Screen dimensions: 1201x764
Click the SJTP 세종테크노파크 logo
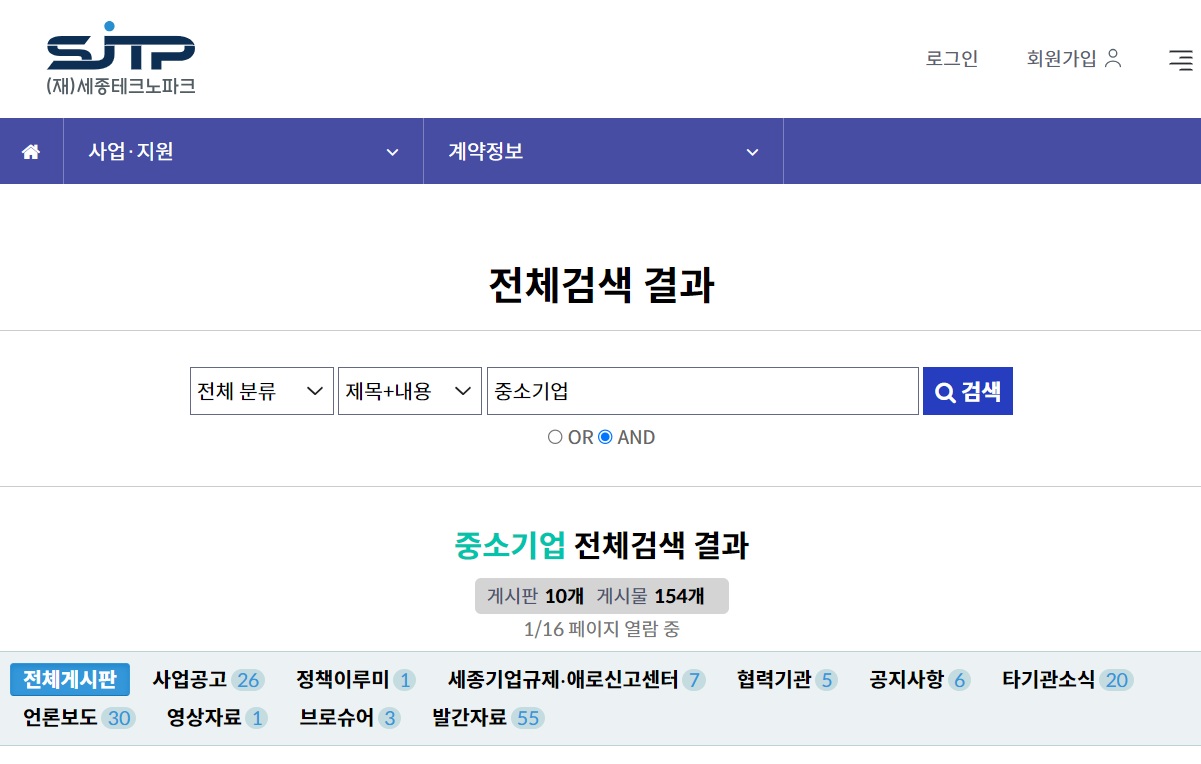[x=120, y=57]
